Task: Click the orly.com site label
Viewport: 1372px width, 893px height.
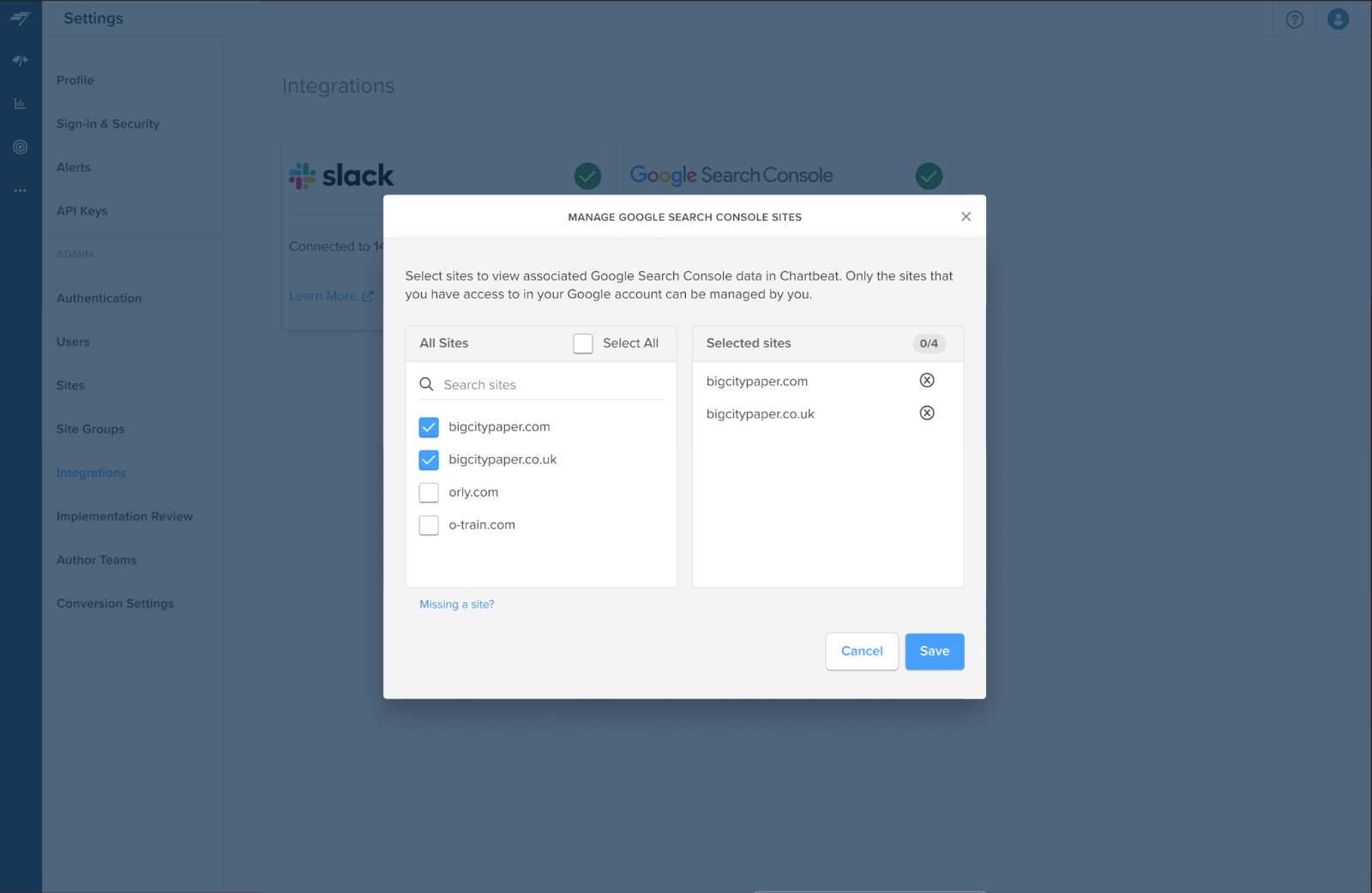Action: coord(473,492)
